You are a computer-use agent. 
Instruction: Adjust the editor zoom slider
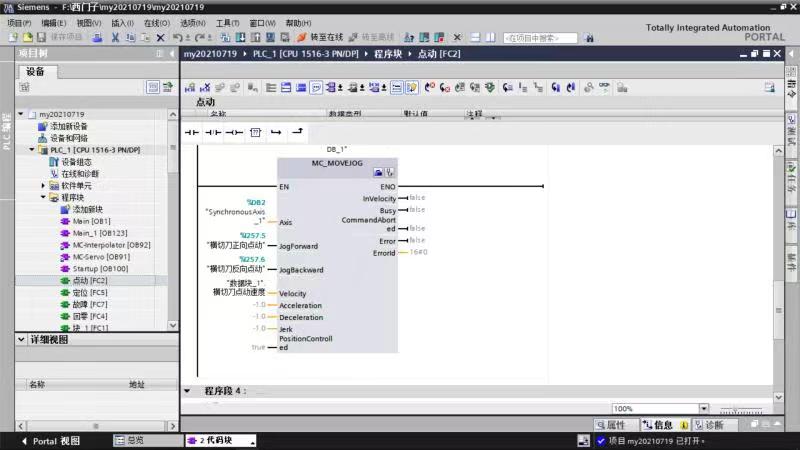[741, 410]
